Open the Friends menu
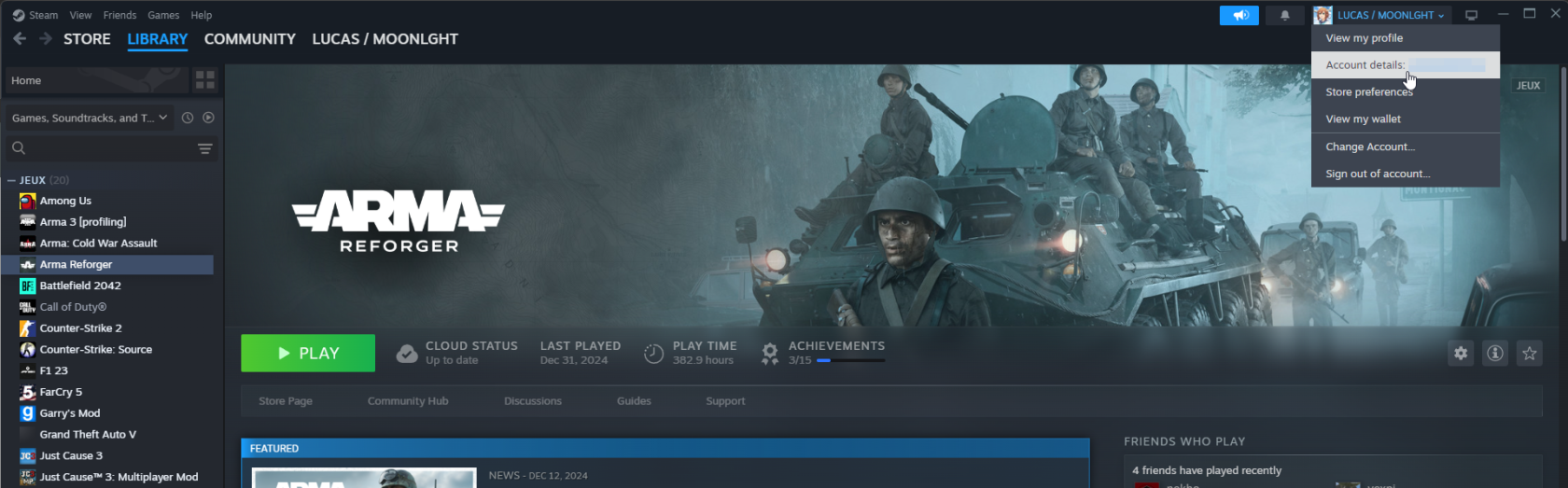The height and width of the screenshot is (488, 1568). [119, 15]
